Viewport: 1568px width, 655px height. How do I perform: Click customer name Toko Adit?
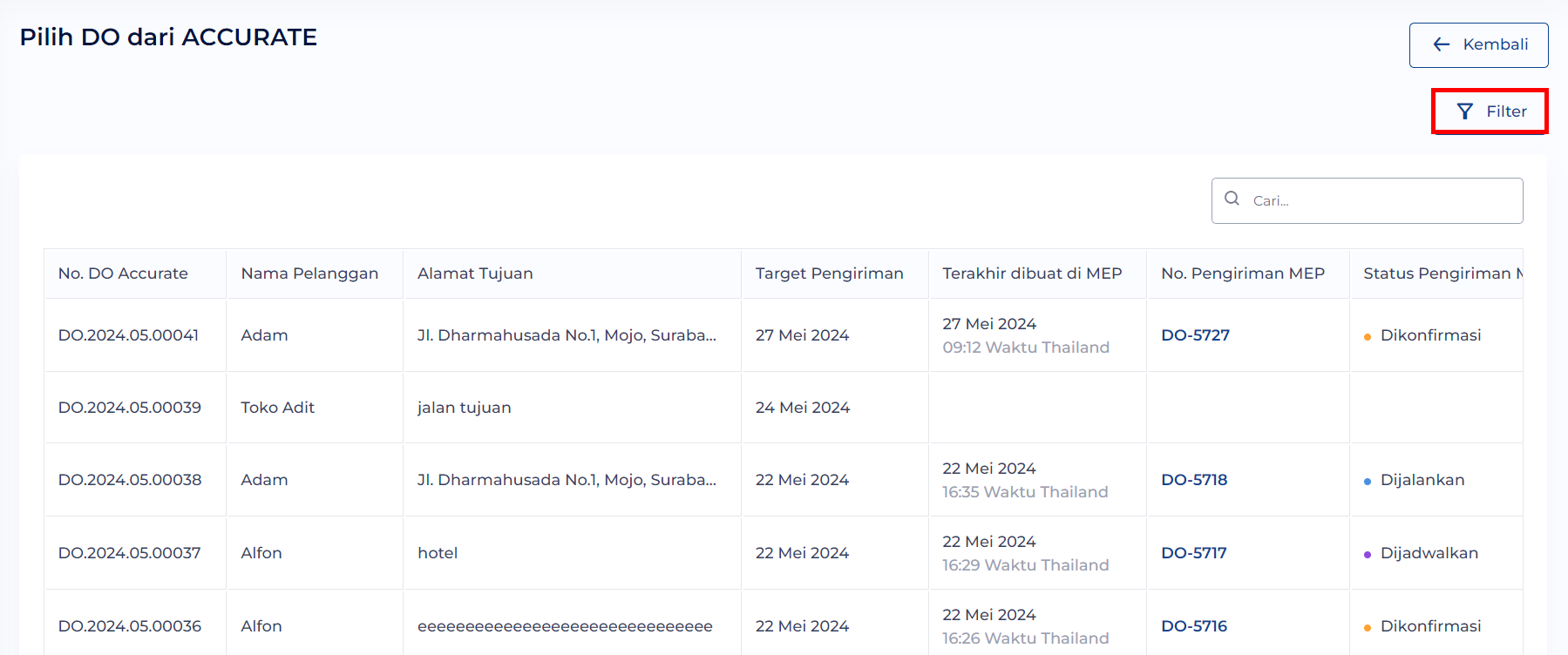tap(277, 408)
